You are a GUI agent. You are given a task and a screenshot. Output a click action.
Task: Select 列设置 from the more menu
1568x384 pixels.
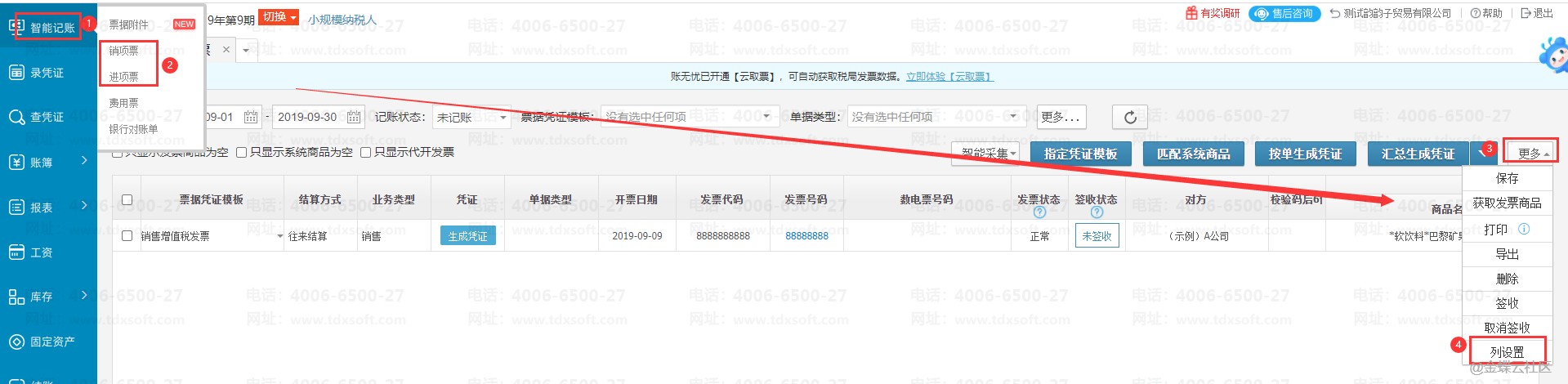point(1507,352)
